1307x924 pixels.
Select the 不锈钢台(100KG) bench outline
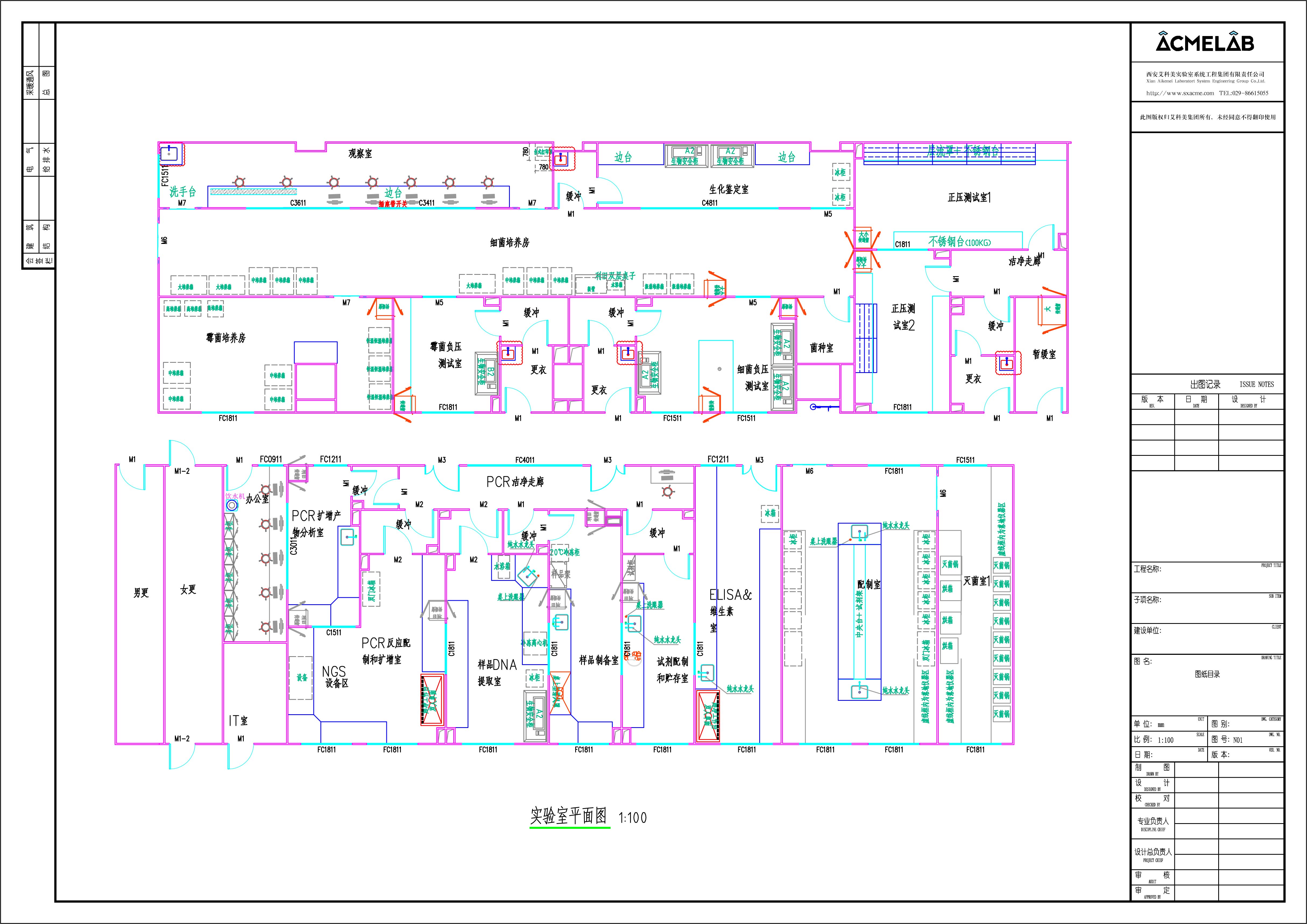pyautogui.click(x=958, y=240)
